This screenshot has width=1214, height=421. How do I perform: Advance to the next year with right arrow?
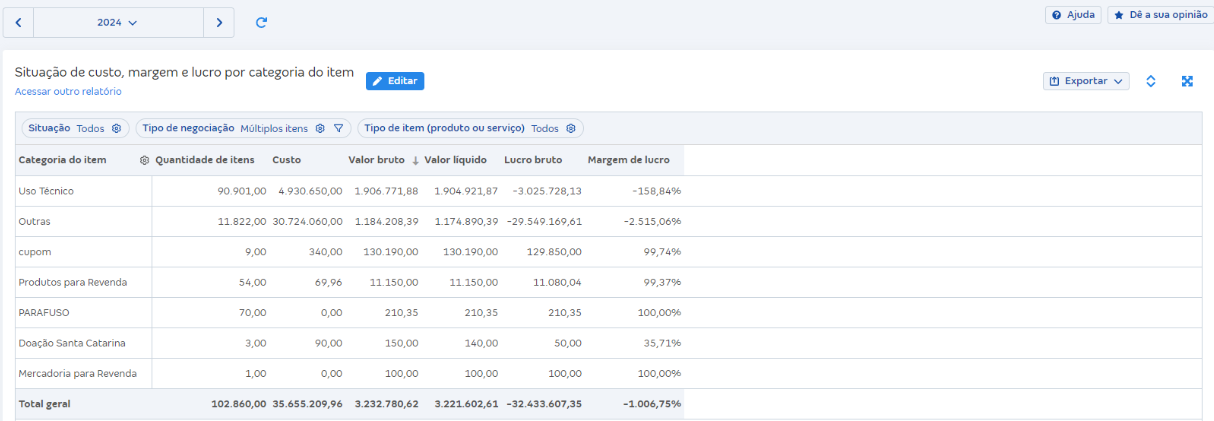pyautogui.click(x=219, y=22)
